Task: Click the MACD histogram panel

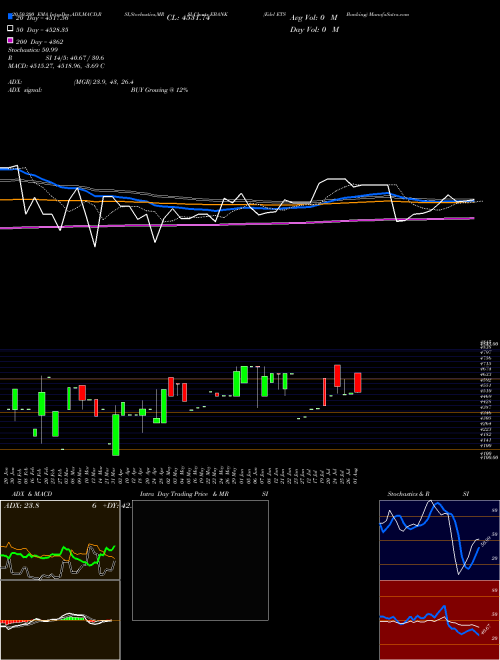Action: pyautogui.click(x=60, y=620)
